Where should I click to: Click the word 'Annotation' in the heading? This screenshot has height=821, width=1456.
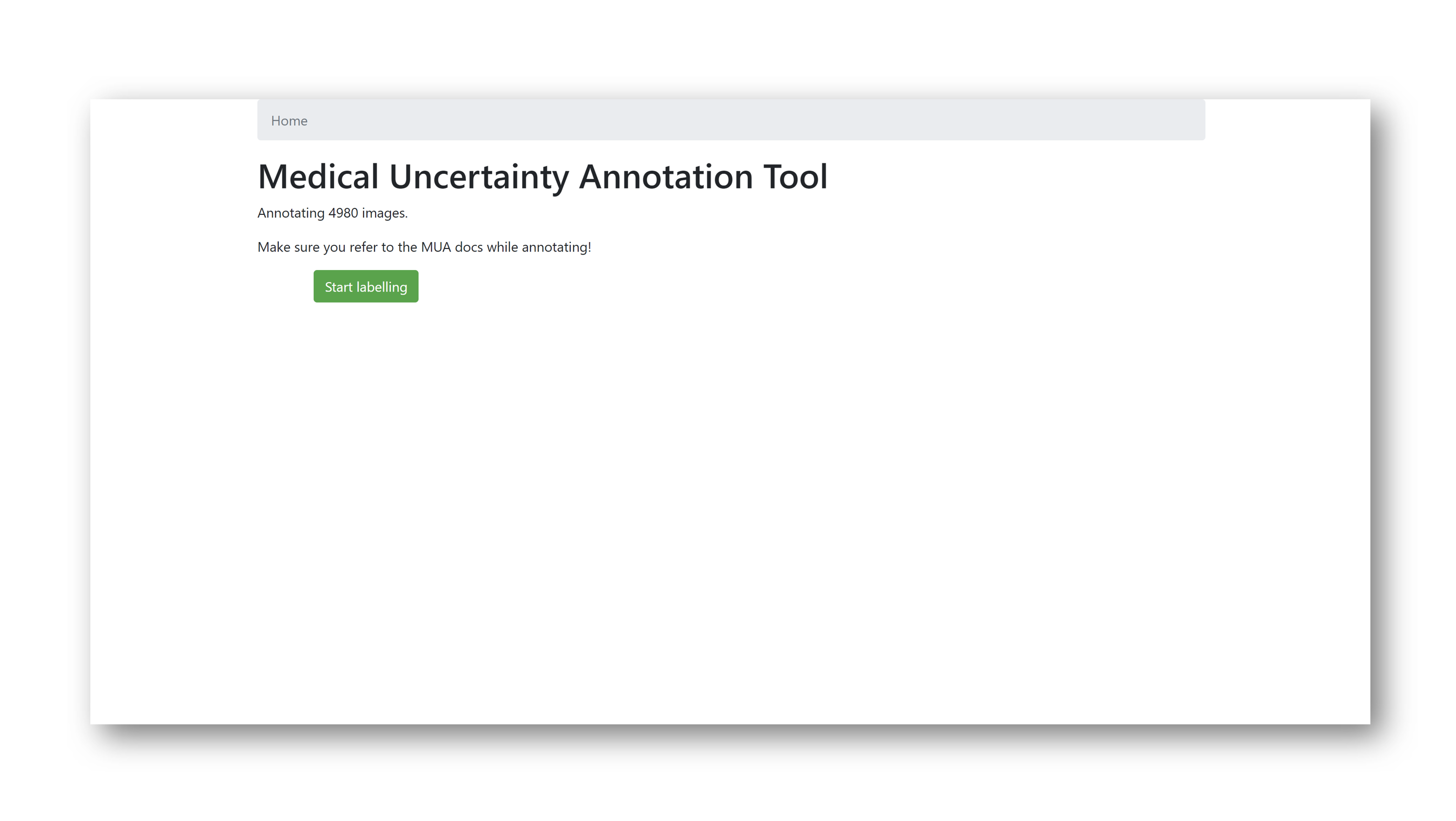point(666,176)
